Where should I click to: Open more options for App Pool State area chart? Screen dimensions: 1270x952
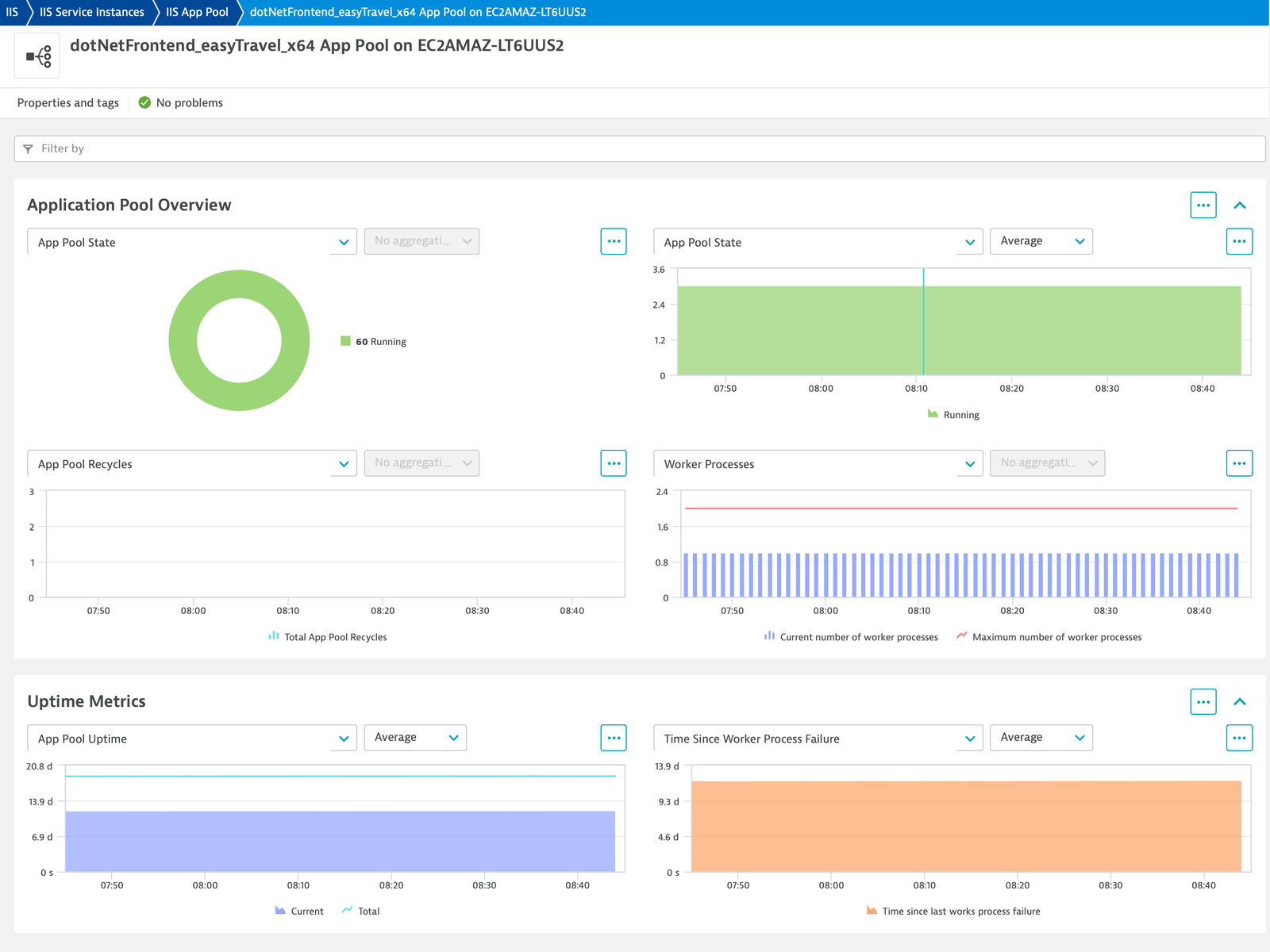[1239, 241]
